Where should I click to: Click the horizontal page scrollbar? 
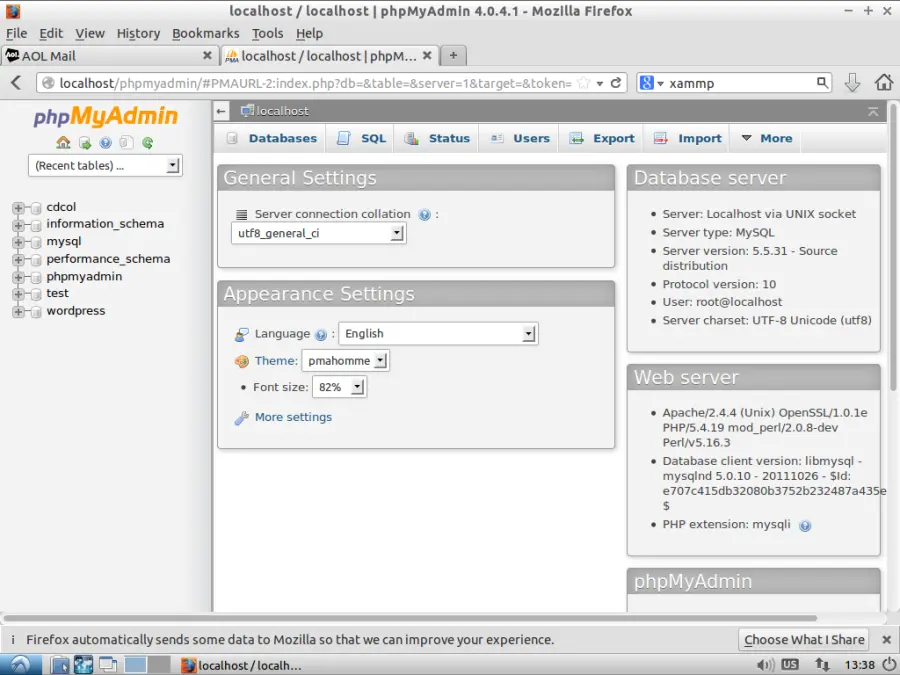[x=410, y=618]
